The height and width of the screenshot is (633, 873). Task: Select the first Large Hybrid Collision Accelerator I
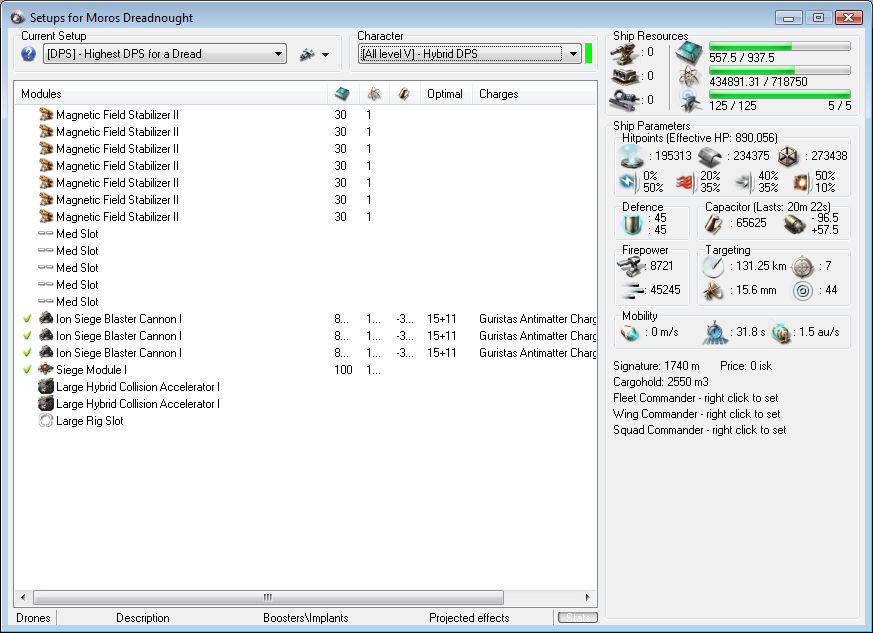(x=305, y=387)
